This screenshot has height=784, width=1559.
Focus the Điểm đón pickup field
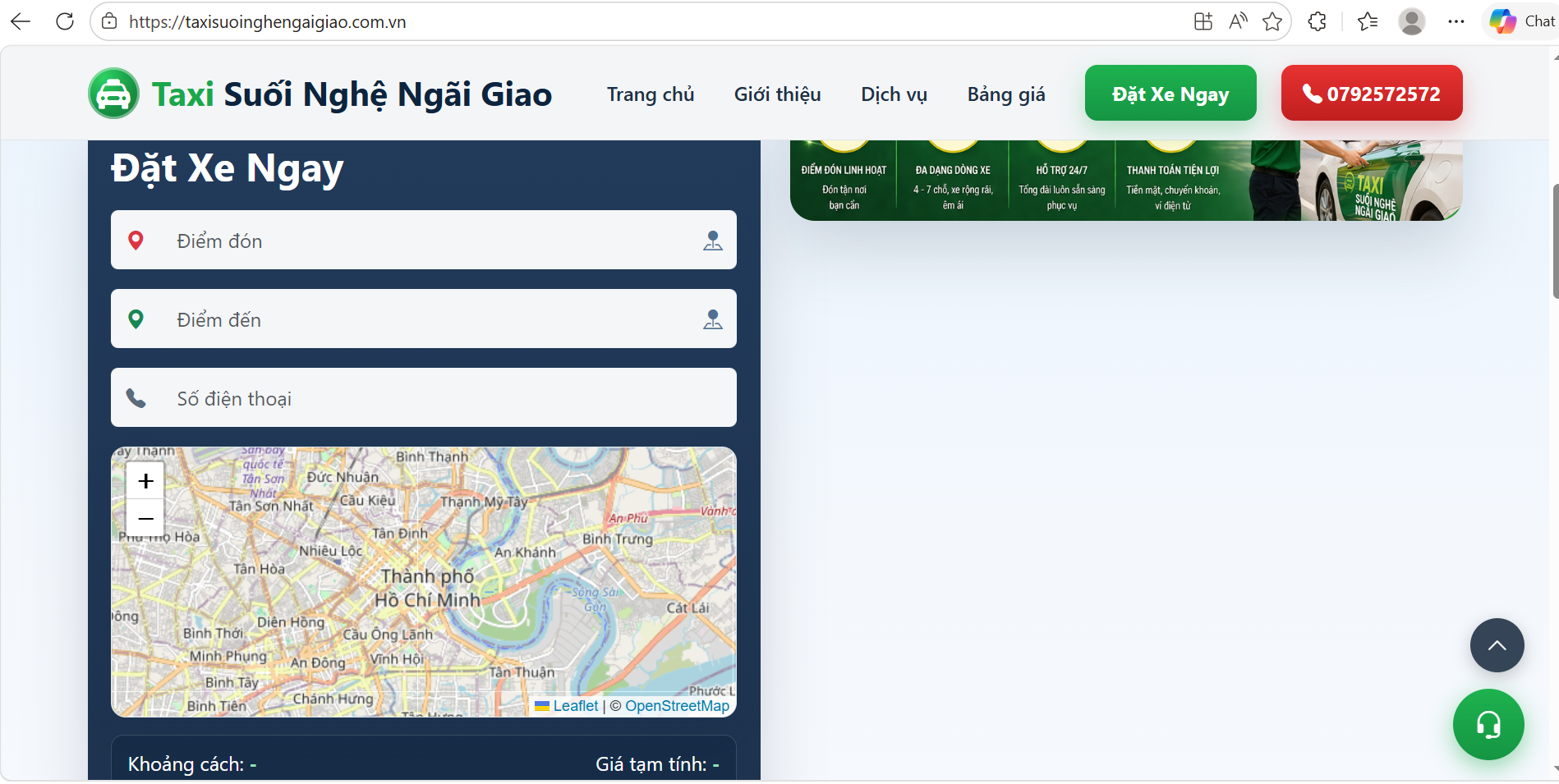424,240
